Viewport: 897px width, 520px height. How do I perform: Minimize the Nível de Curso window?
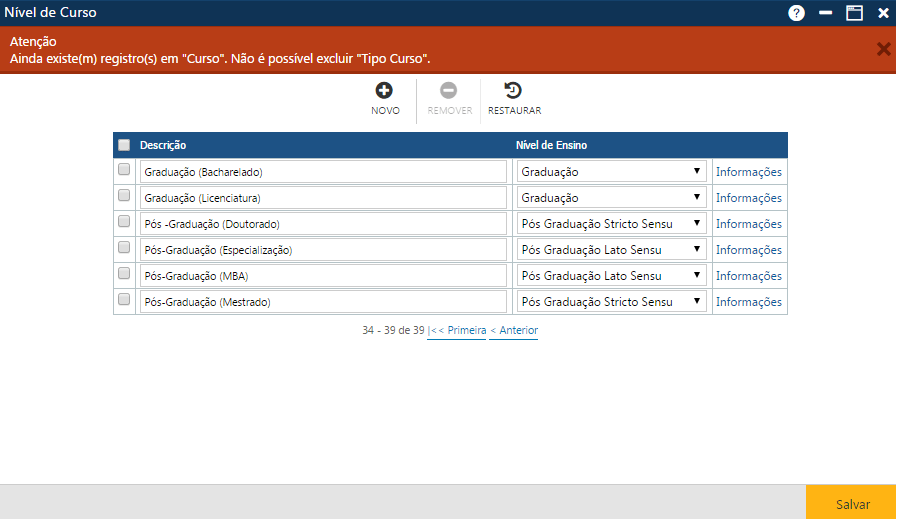[x=825, y=13]
